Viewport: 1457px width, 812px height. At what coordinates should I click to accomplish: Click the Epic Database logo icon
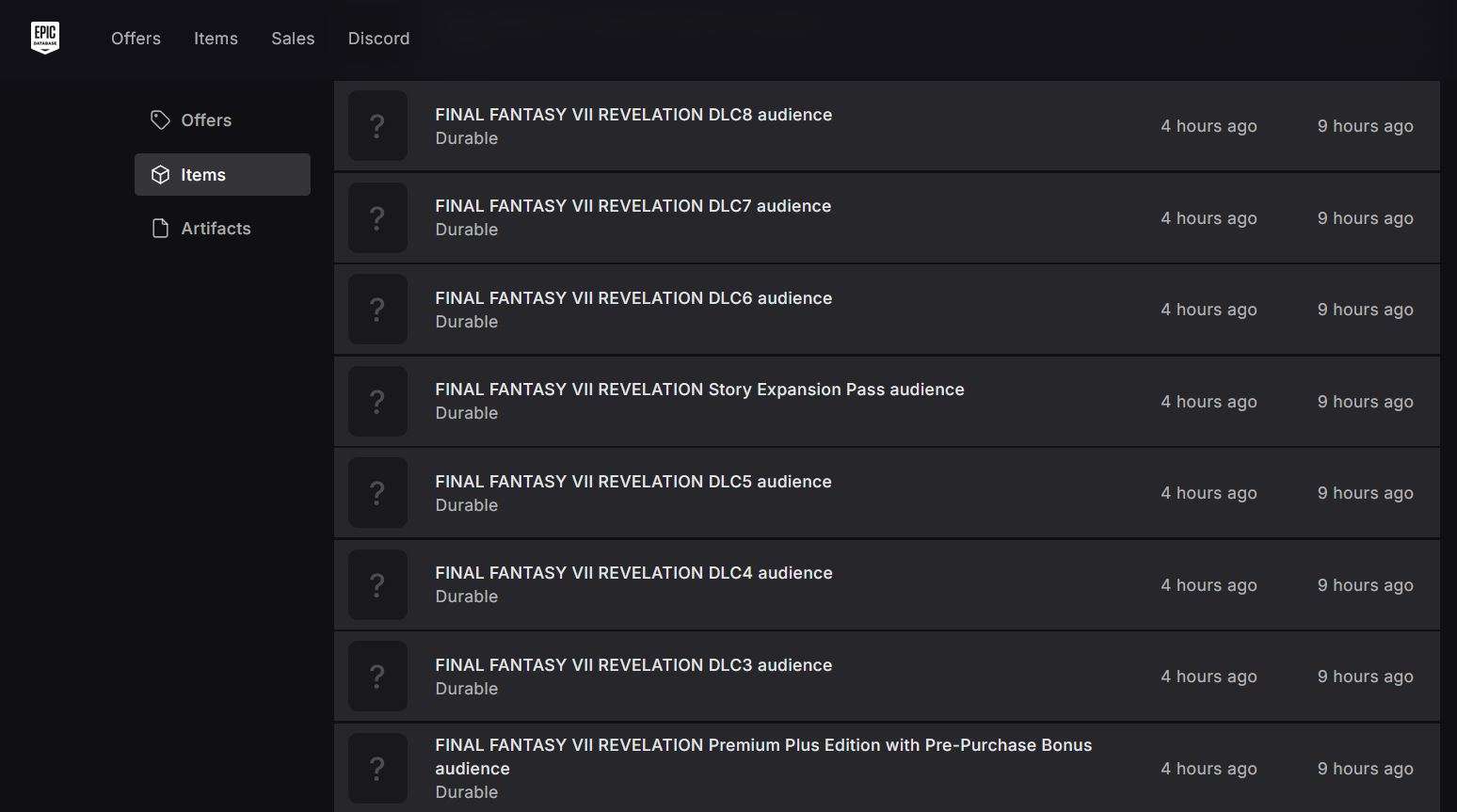point(45,38)
